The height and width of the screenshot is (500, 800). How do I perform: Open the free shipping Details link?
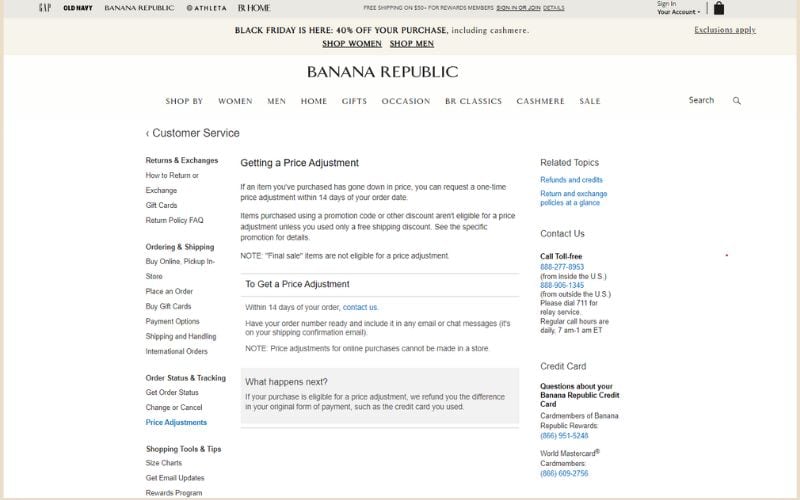pyautogui.click(x=554, y=8)
